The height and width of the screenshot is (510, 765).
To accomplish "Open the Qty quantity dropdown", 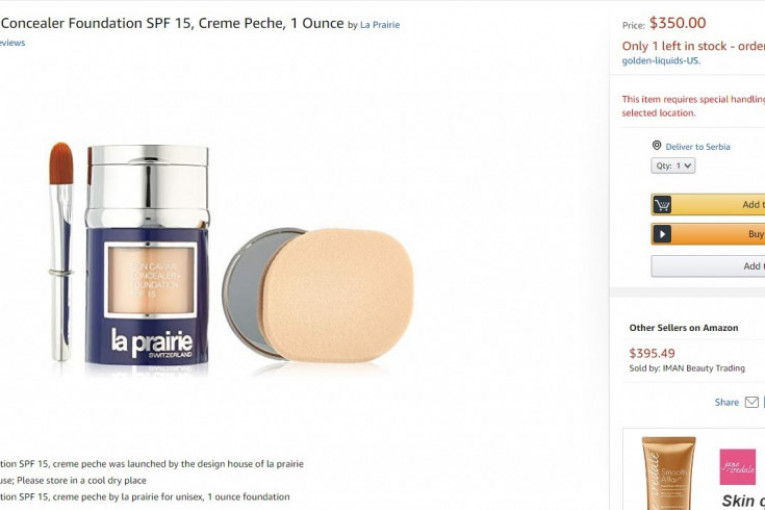I will tap(673, 166).
